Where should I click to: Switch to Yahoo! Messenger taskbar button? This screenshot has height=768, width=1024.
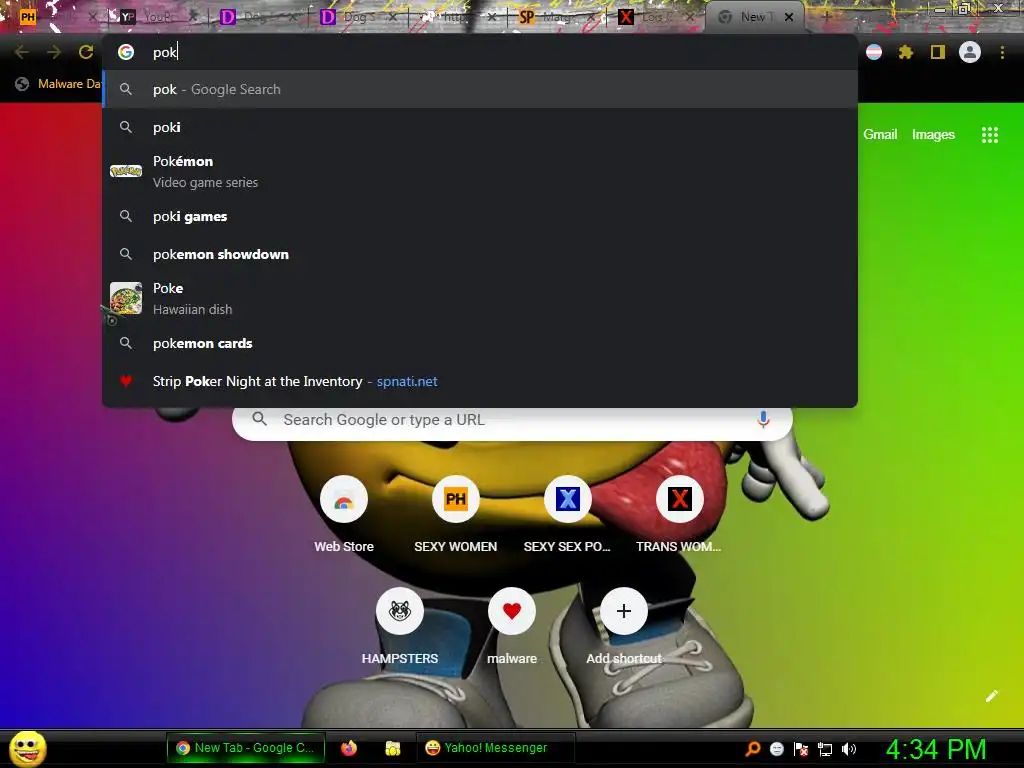496,748
